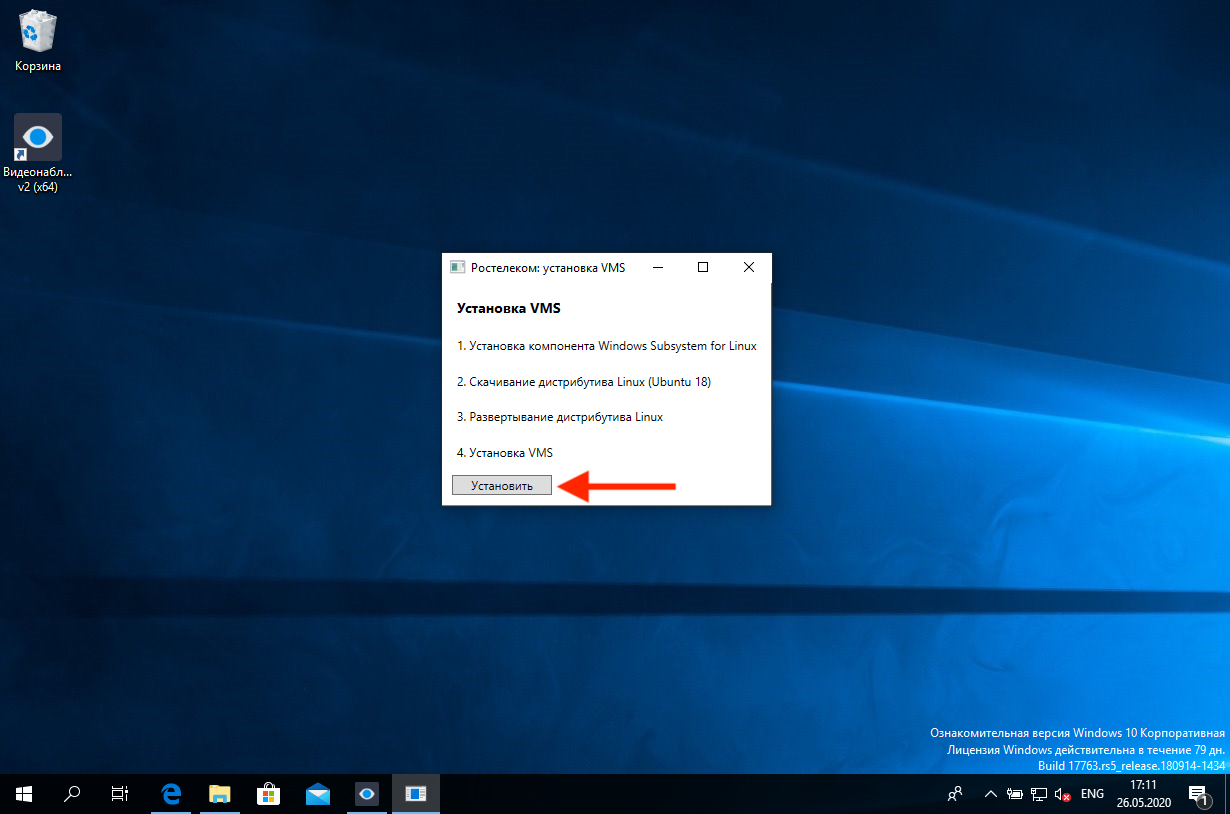Open Task View on the taskbar
This screenshot has height=814, width=1230.
[x=120, y=794]
